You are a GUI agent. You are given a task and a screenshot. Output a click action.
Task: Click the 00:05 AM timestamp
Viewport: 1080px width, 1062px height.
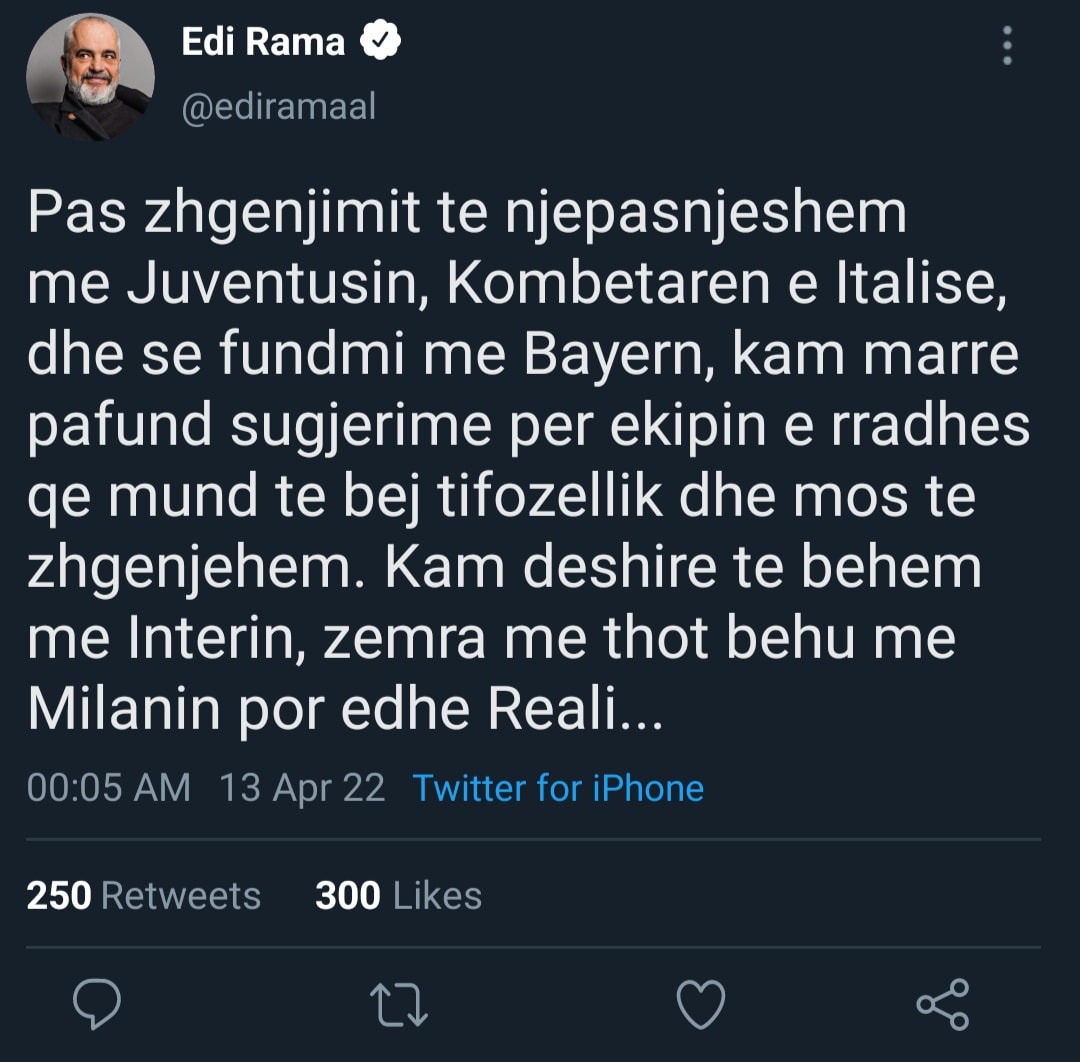(108, 788)
